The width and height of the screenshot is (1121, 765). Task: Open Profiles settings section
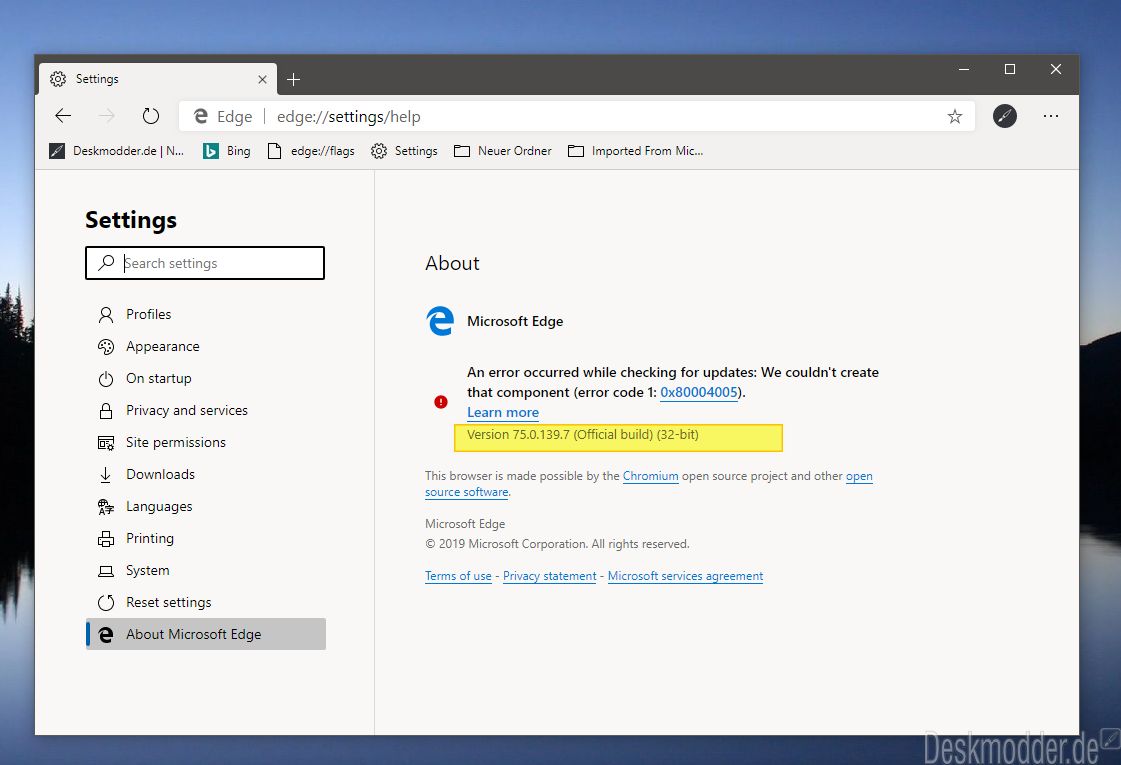[x=206, y=314]
